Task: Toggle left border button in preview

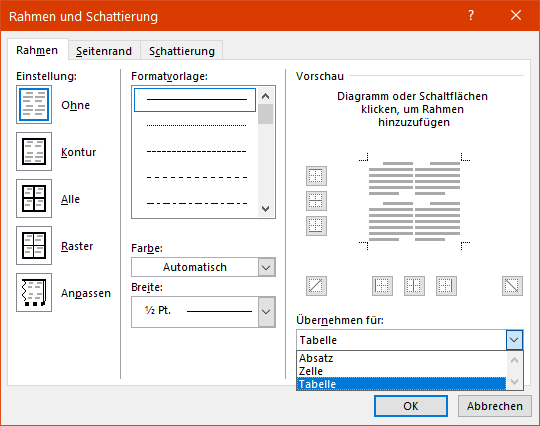Action: tap(382, 286)
